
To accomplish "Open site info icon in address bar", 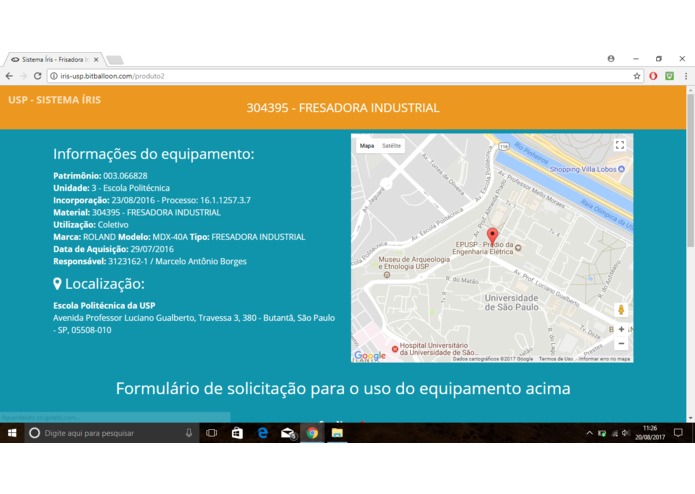I will [x=54, y=76].
